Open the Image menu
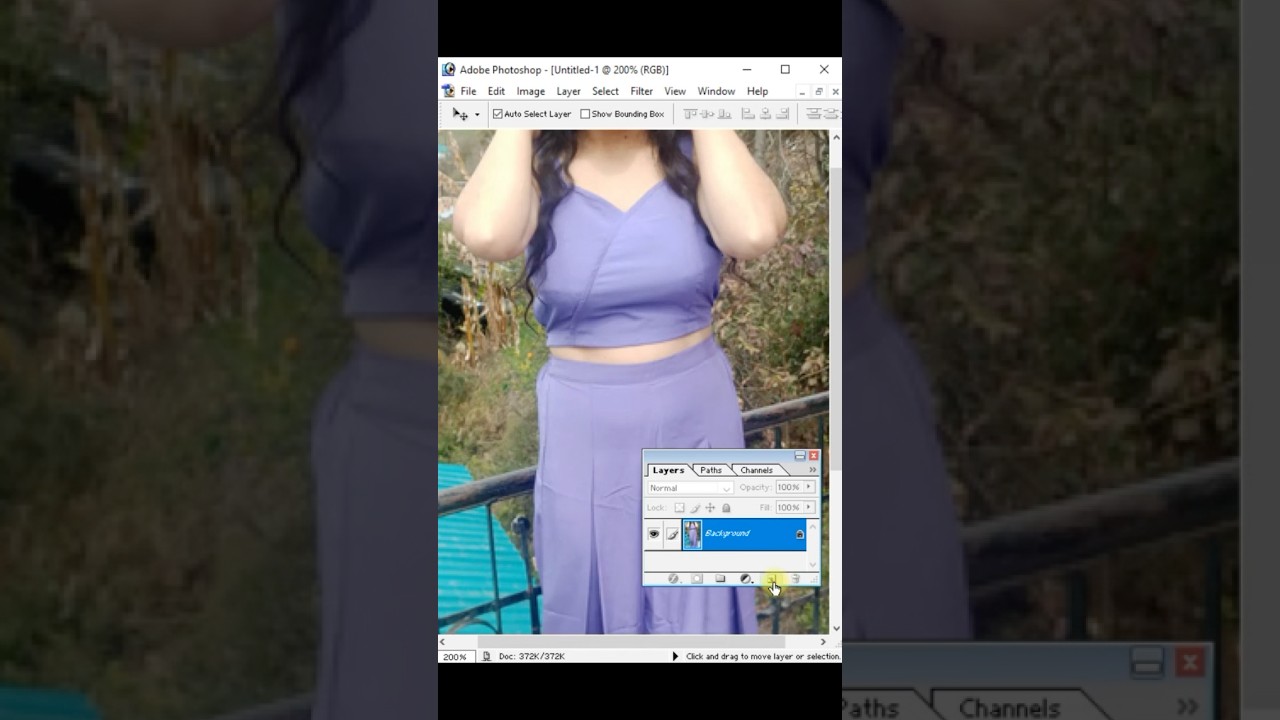1280x720 pixels. tap(530, 91)
